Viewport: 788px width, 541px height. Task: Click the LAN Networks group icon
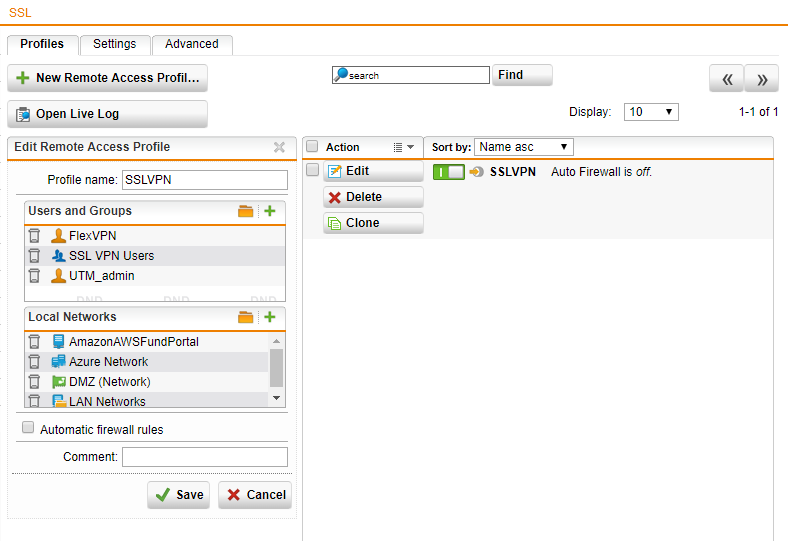coord(59,401)
